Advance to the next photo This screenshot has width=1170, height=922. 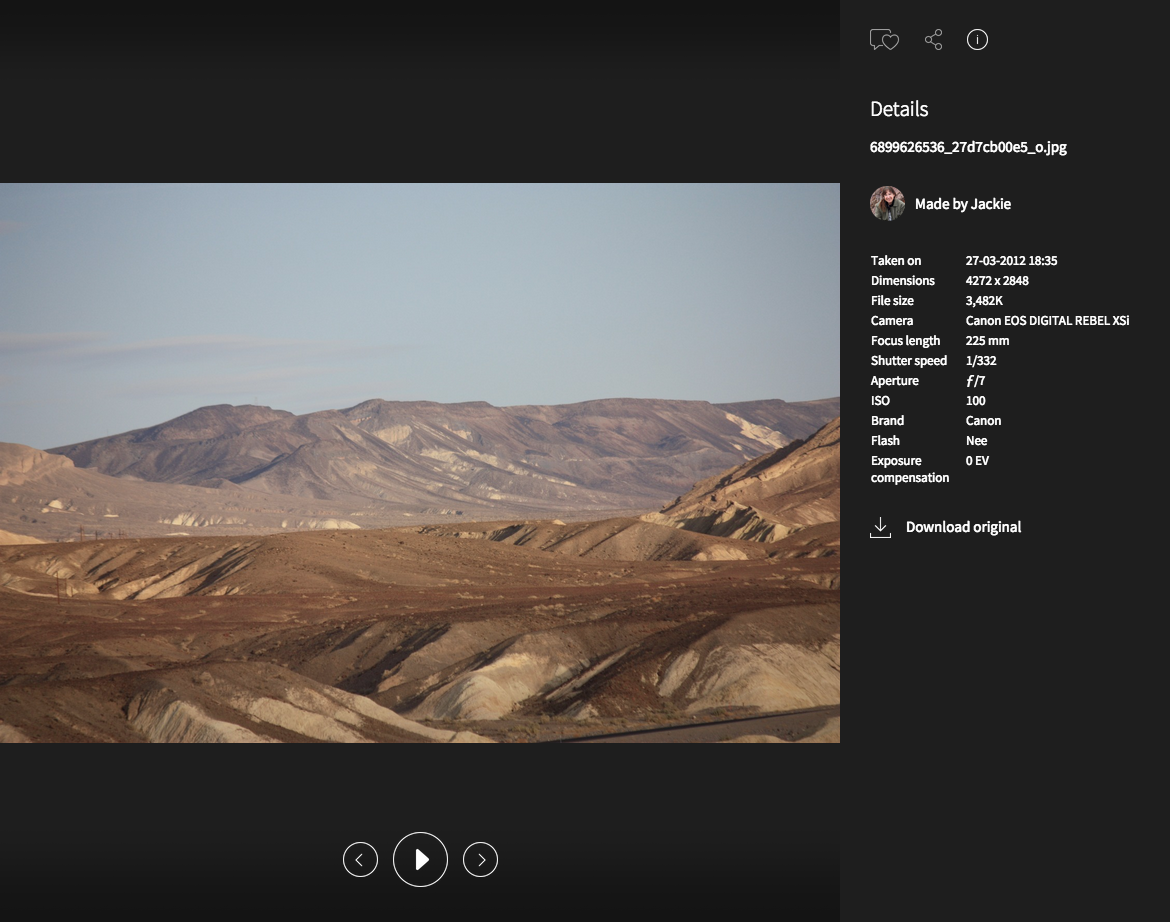tap(480, 859)
